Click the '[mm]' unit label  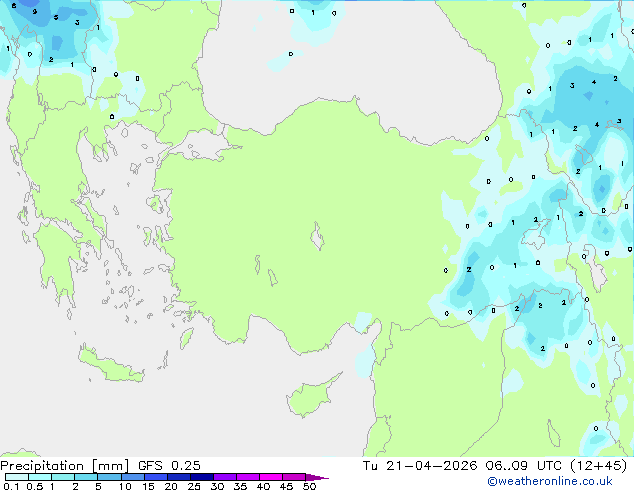tap(110, 466)
